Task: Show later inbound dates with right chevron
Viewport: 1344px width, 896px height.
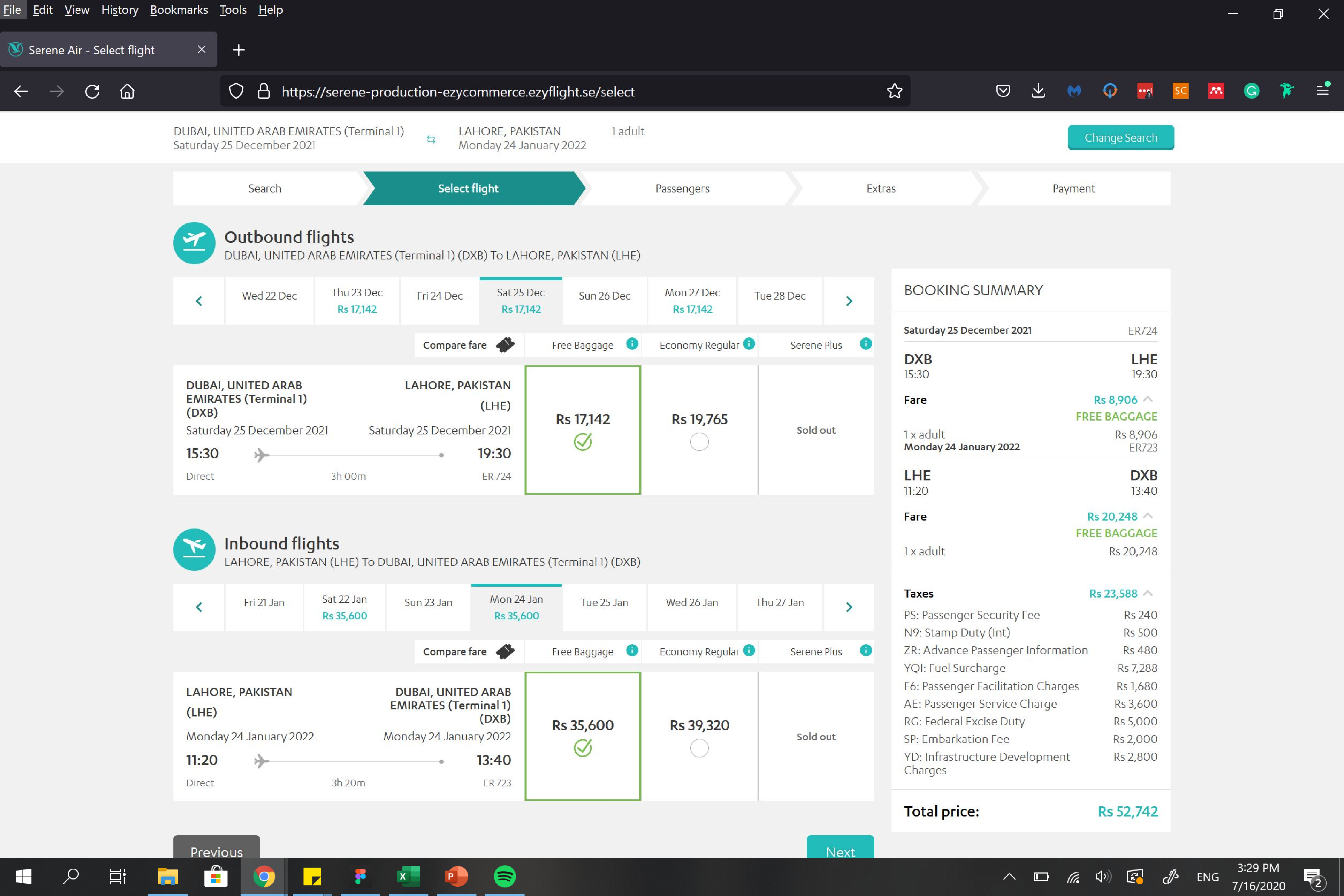Action: click(x=849, y=607)
